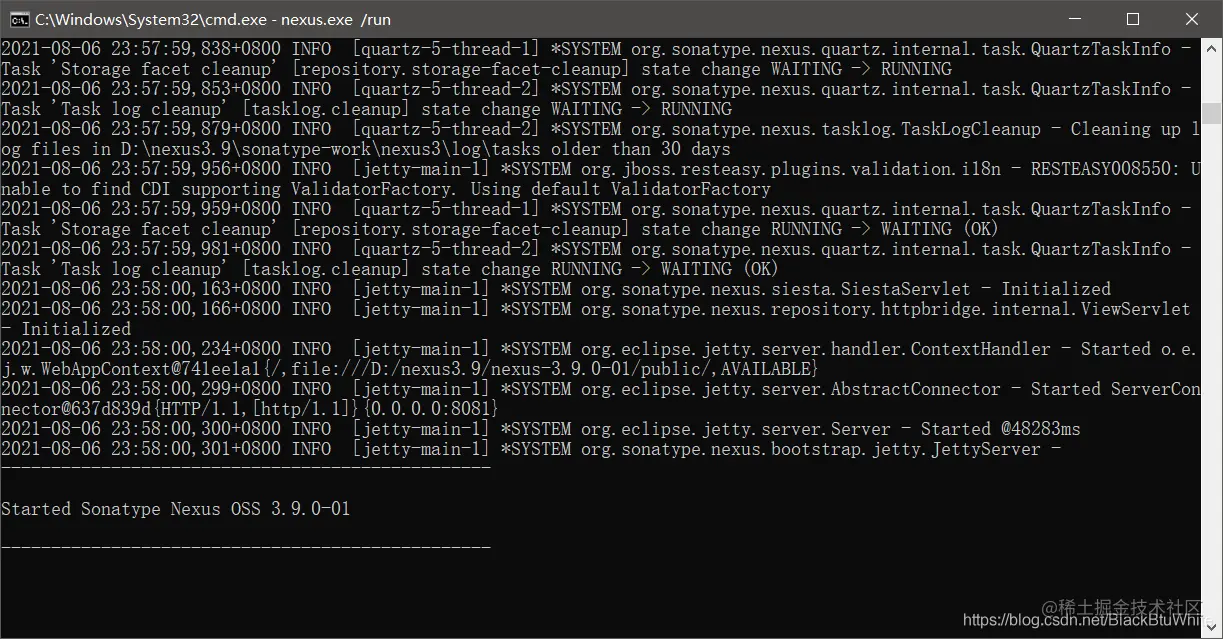
Task: Click 'Using default ValidatorFactory' text
Action: coord(620,189)
